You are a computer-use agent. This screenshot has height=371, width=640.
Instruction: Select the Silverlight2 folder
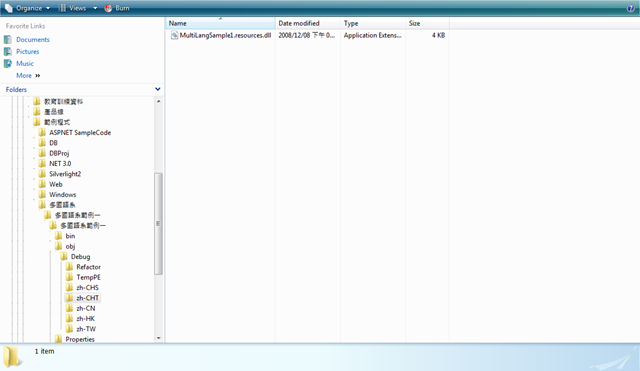65,174
